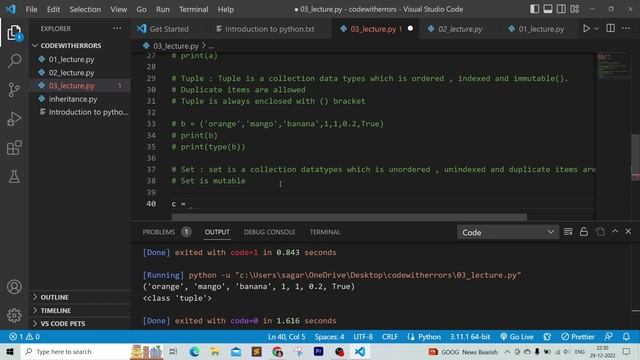Open the run button dropdown arrow
This screenshot has height=360, width=640.
pos(596,29)
